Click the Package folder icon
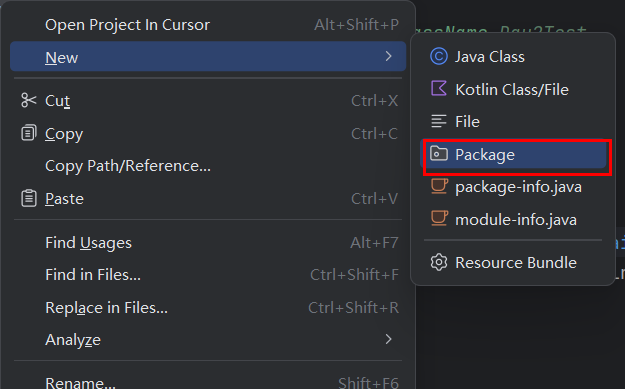 pos(439,153)
